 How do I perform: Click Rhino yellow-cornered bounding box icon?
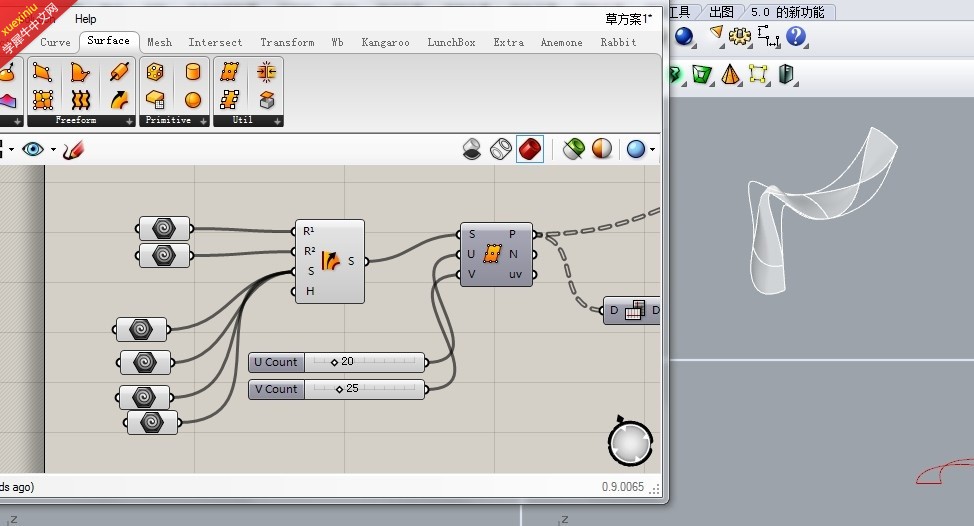[x=757, y=75]
